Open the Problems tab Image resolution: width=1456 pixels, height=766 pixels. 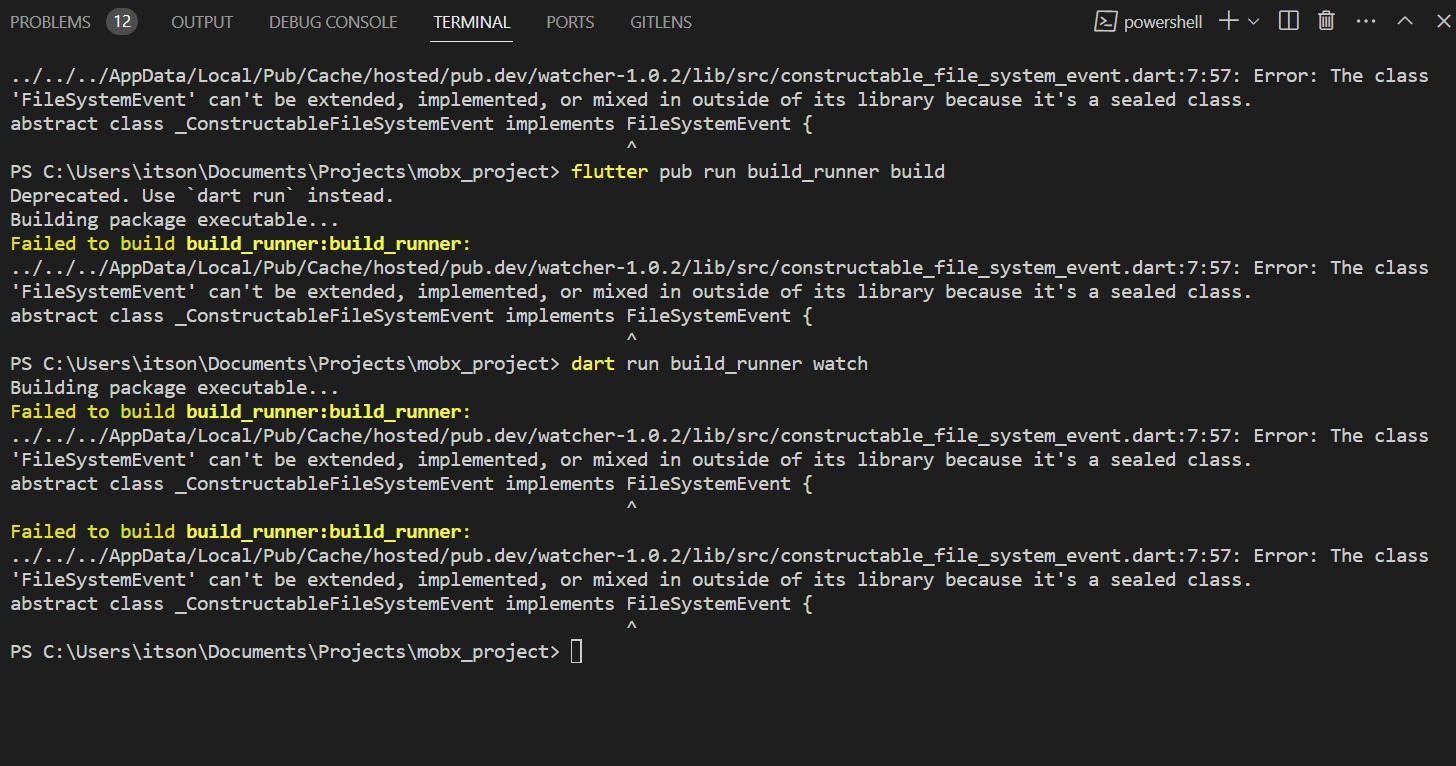click(50, 21)
